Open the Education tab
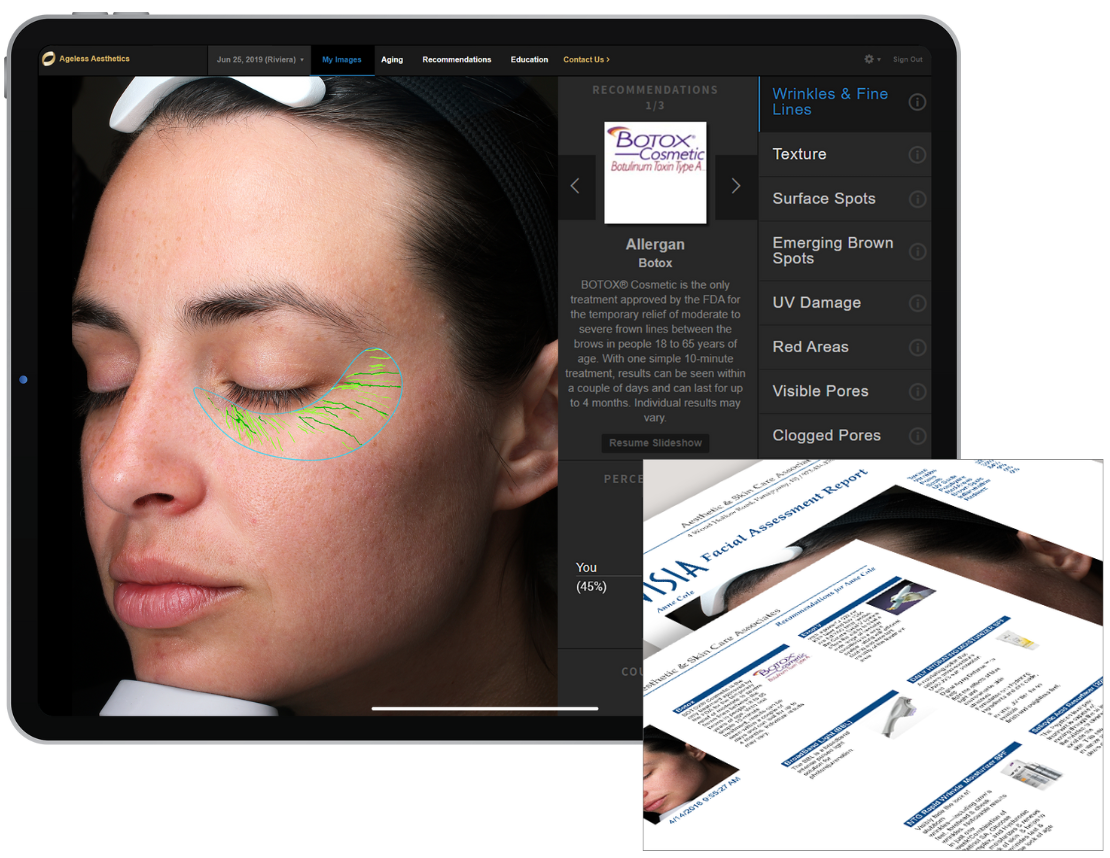1110x858 pixels. point(529,60)
